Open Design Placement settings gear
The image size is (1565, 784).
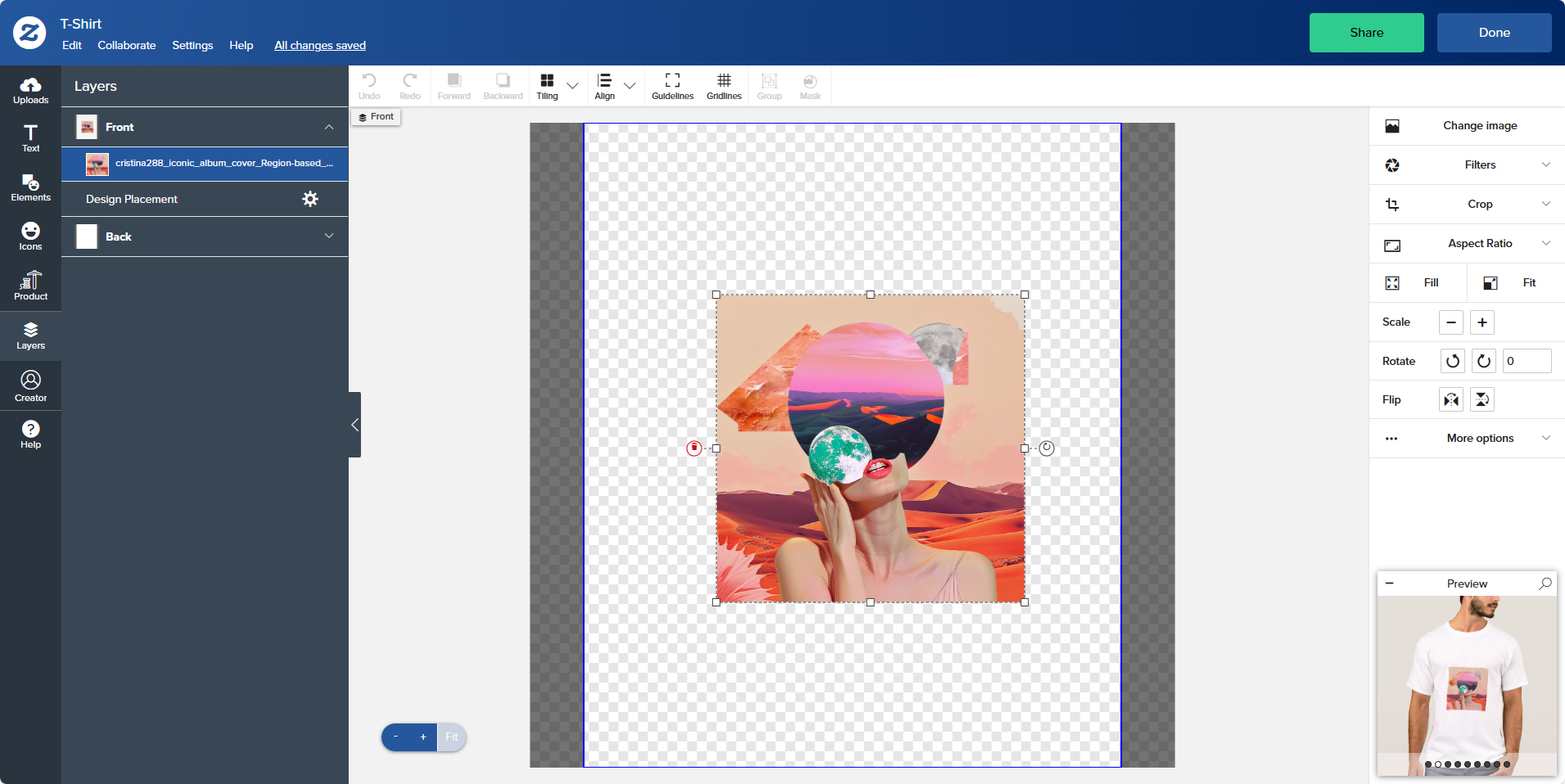point(310,199)
